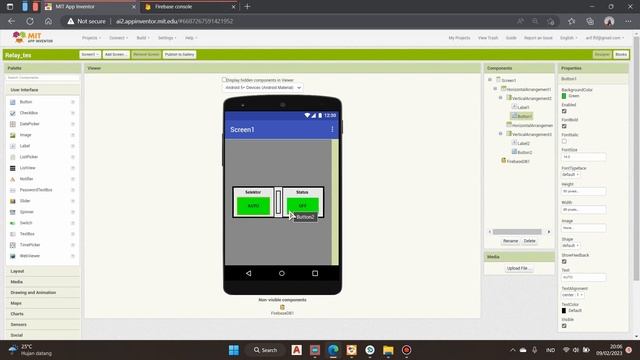640x360 pixels.
Task: Open the BackgroundColor Green swatch
Action: coord(564,96)
